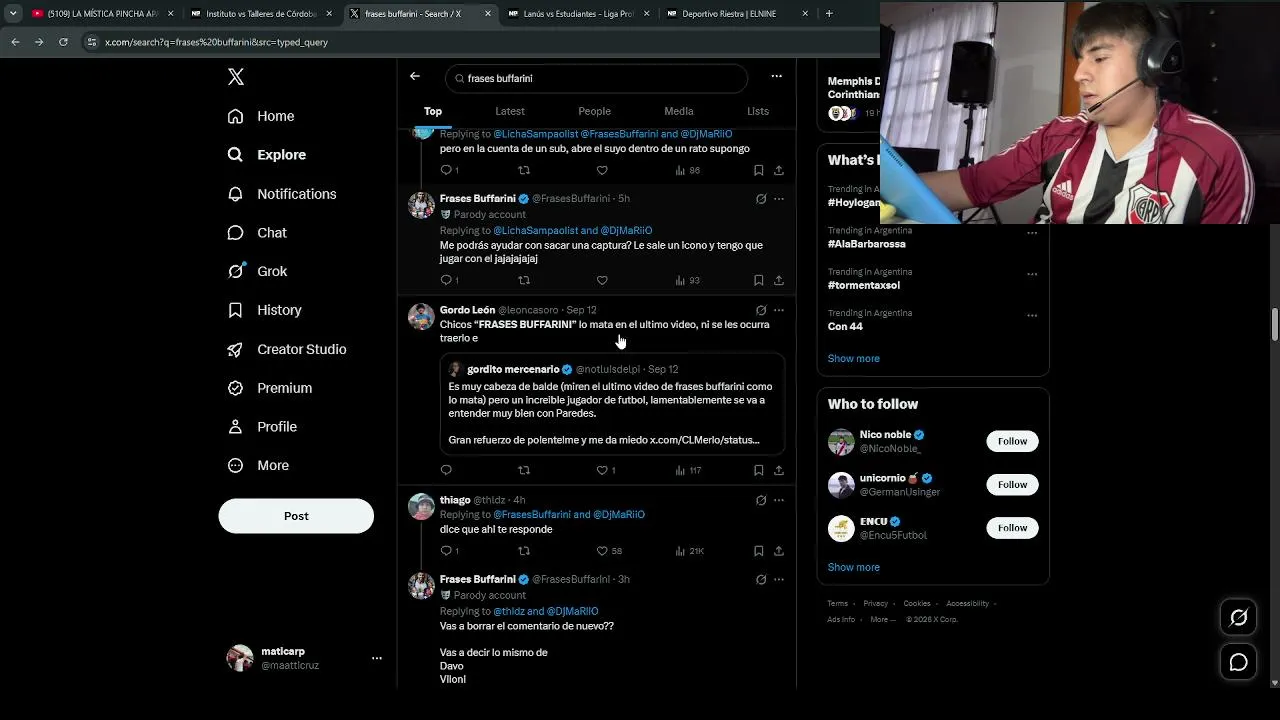Click the Post button
The image size is (1280, 720).
pyautogui.click(x=296, y=516)
